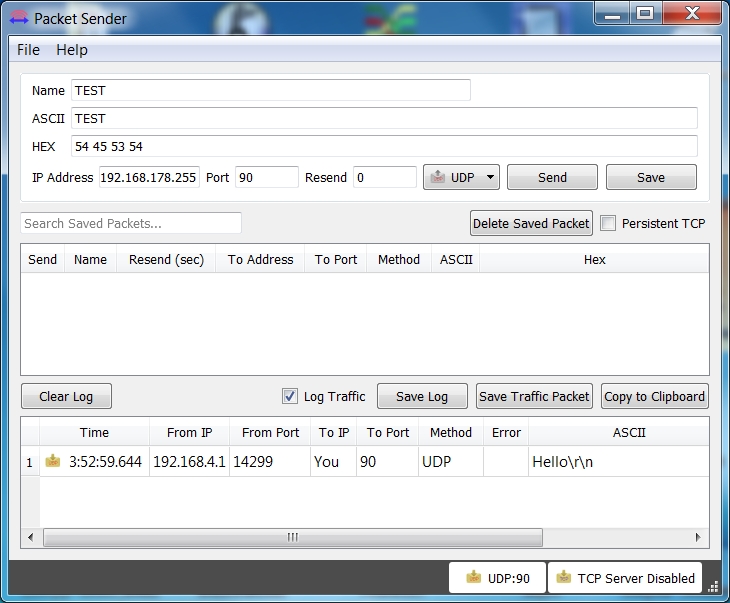The height and width of the screenshot is (603, 730).
Task: Open the UDP protocol dropdown arrow
Action: point(490,177)
